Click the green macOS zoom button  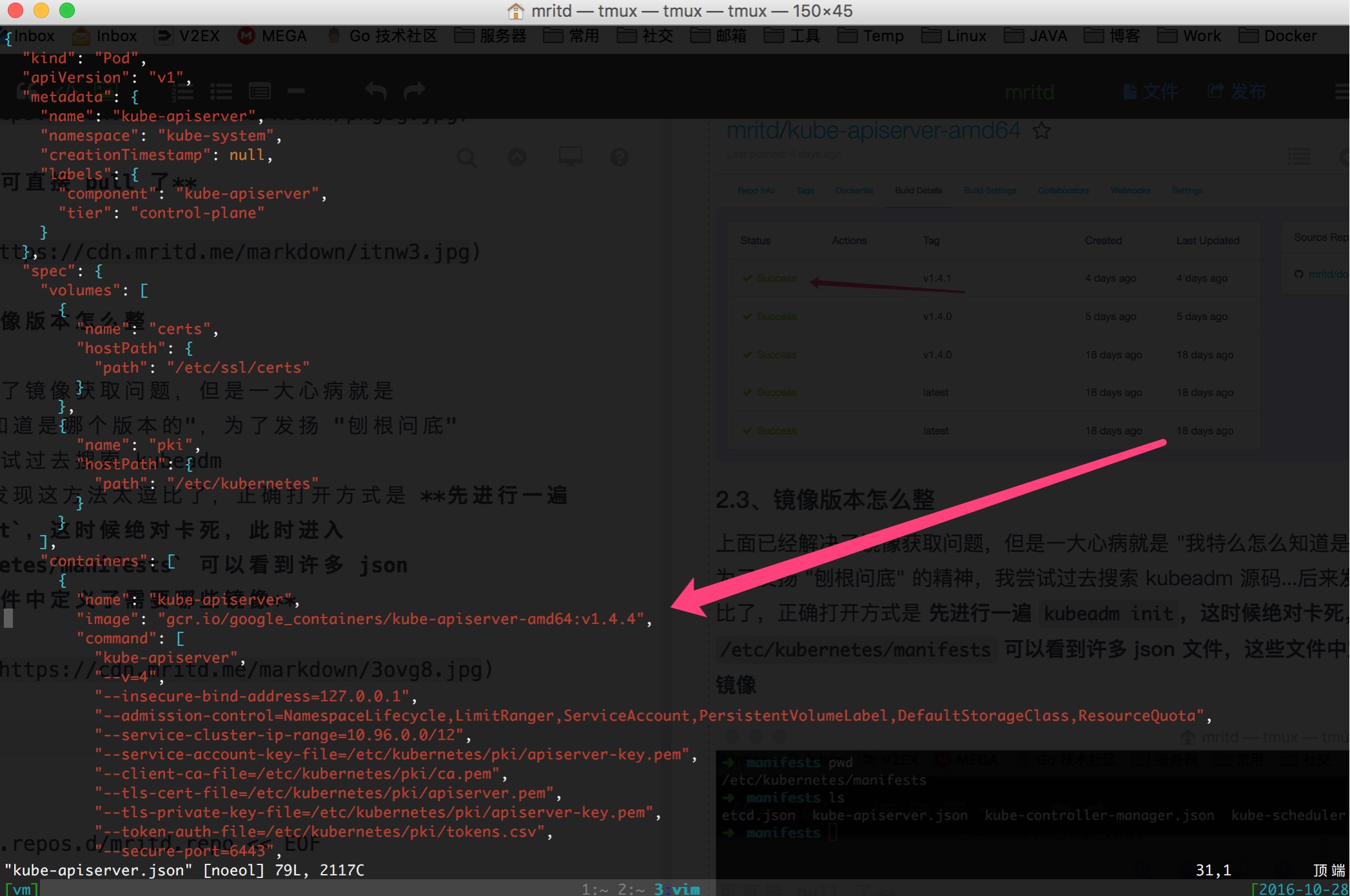[67, 10]
